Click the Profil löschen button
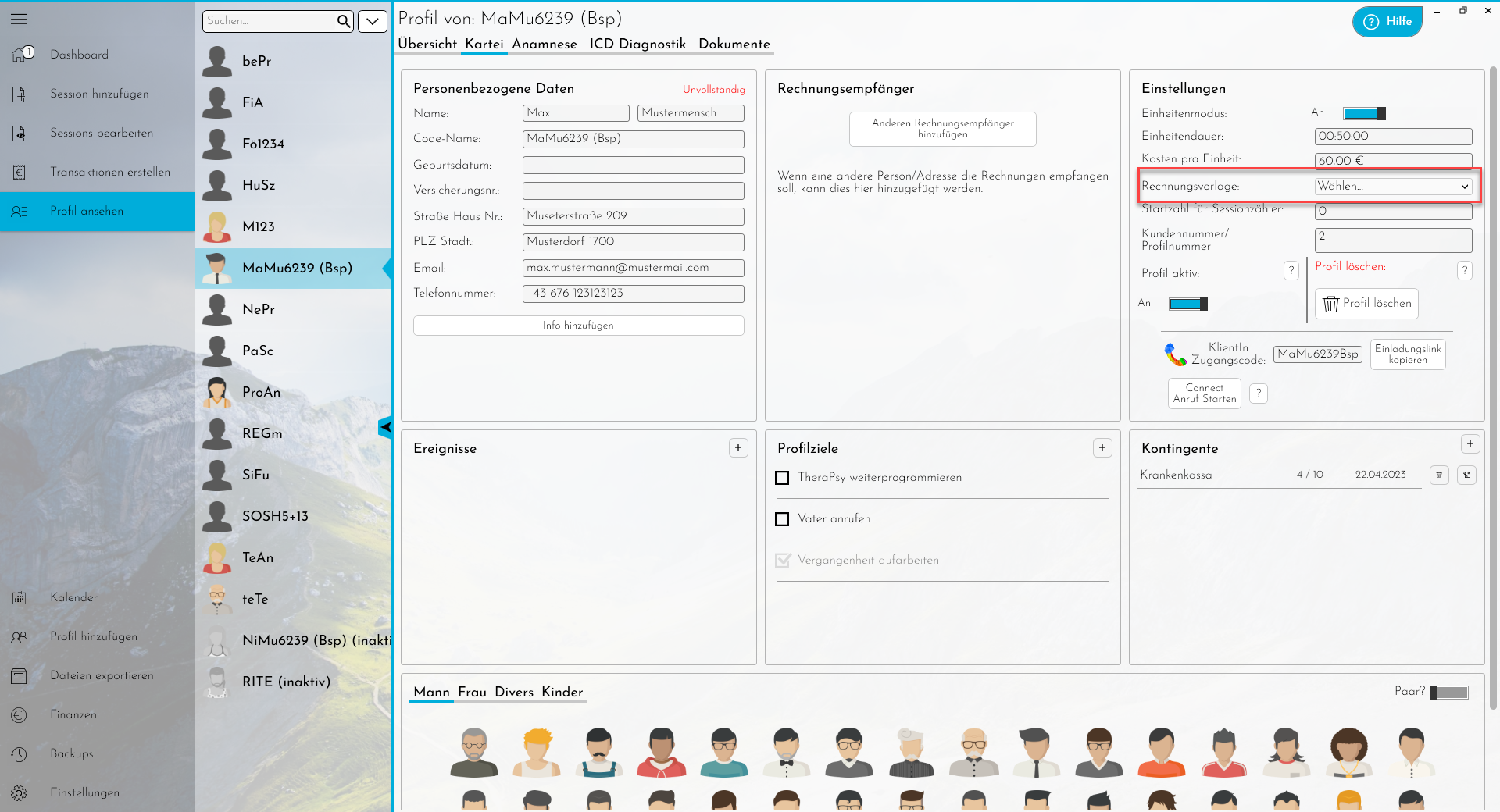 [1366, 304]
